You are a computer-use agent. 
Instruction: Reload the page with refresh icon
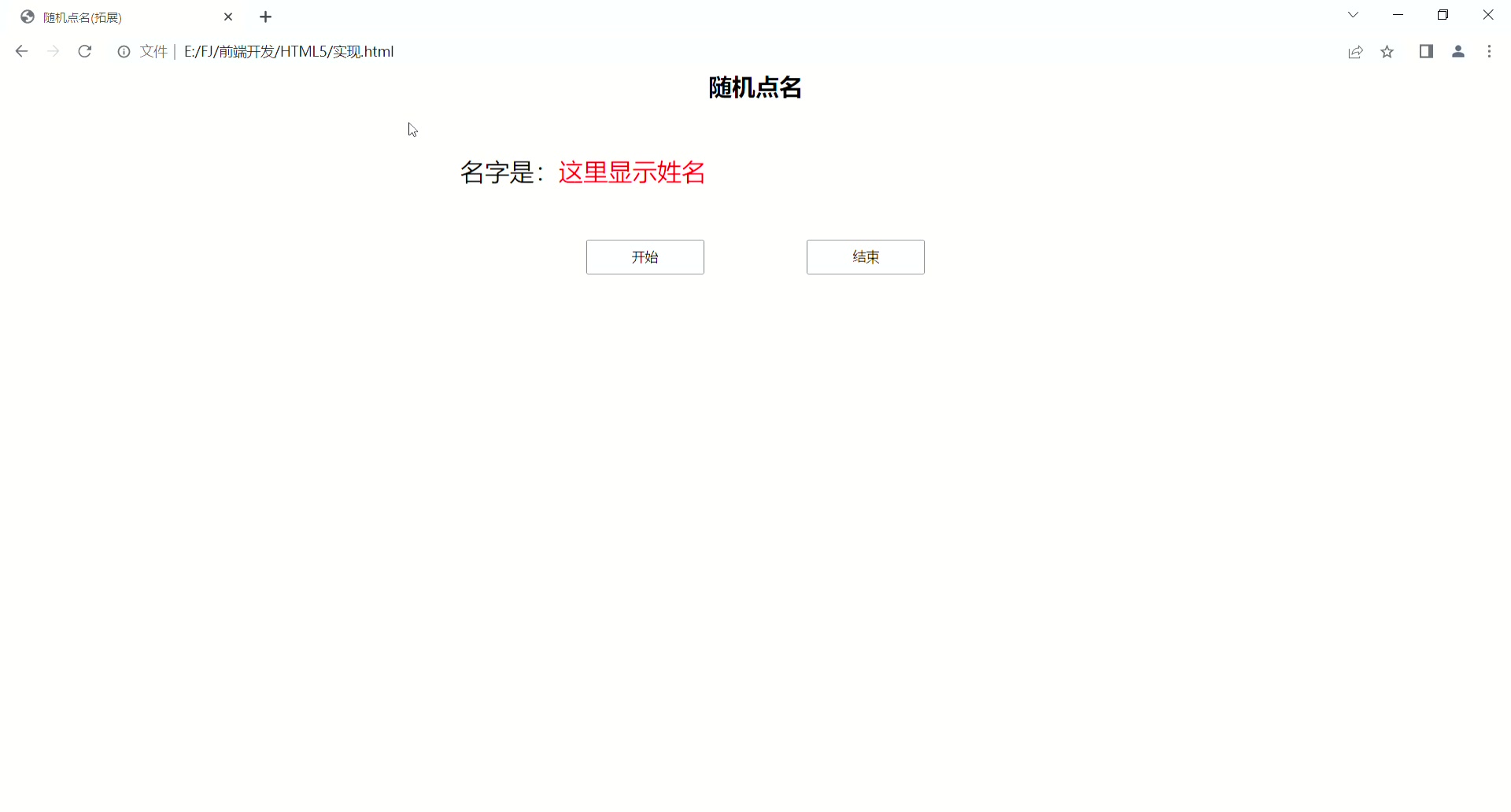[85, 52]
